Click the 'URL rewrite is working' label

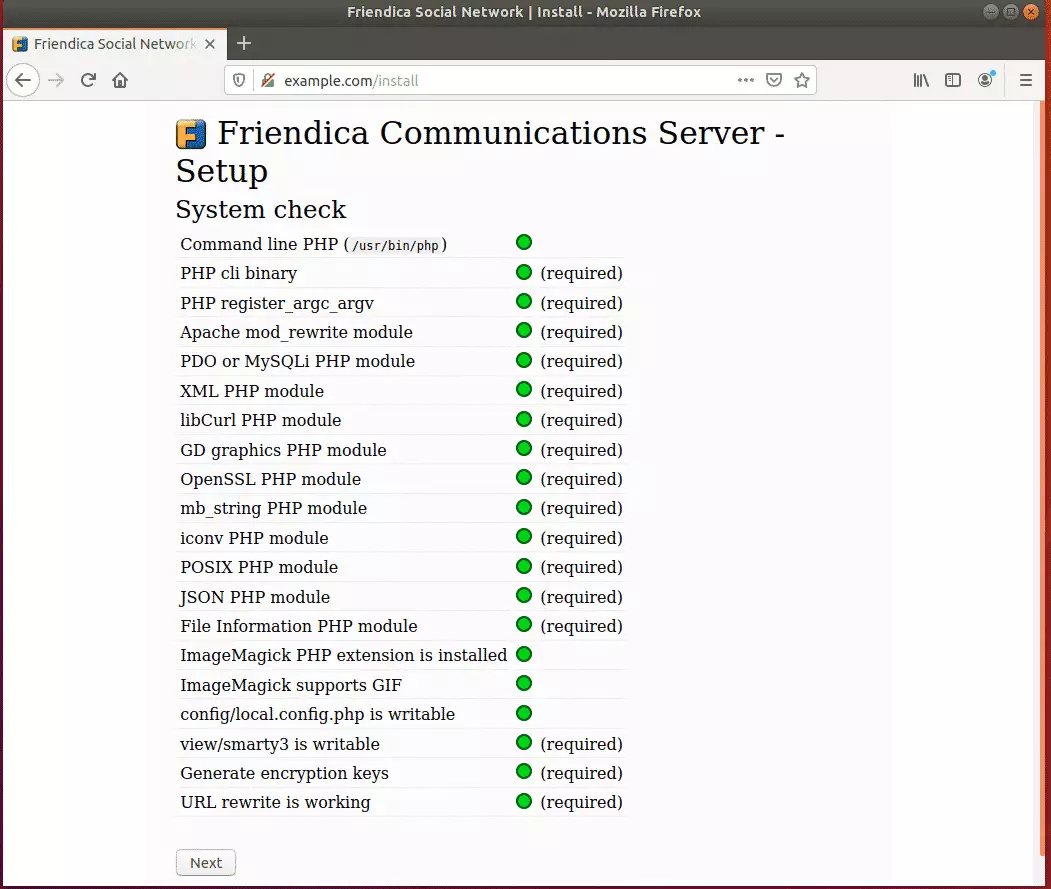click(x=275, y=803)
